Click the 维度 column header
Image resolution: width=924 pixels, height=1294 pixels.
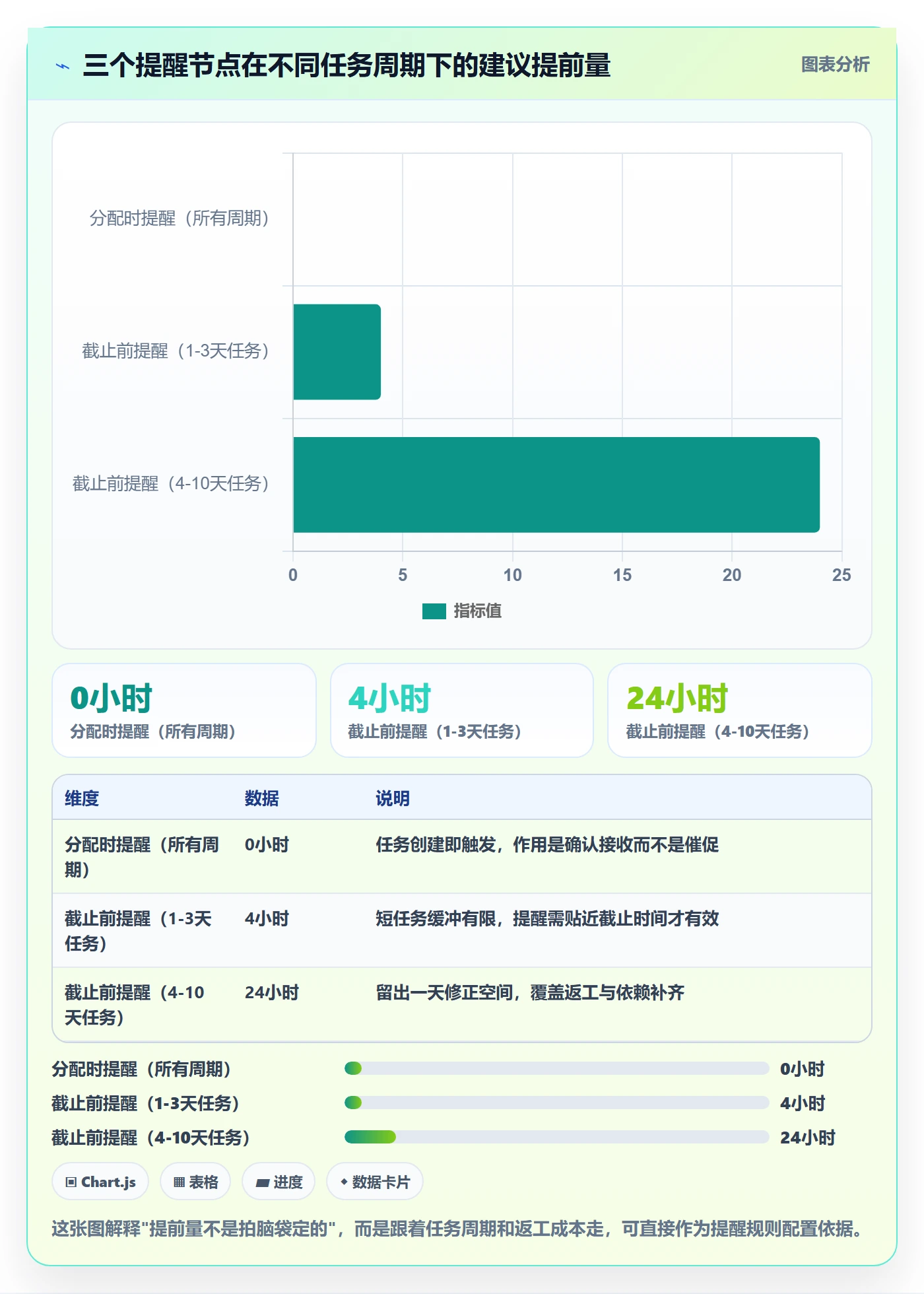pyautogui.click(x=82, y=798)
